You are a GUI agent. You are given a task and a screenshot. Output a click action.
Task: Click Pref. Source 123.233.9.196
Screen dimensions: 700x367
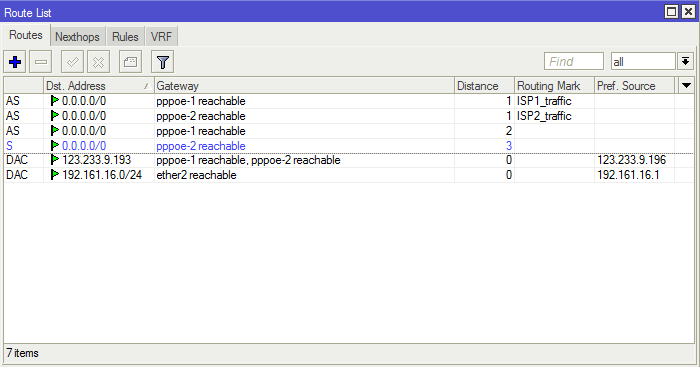pyautogui.click(x=632, y=160)
